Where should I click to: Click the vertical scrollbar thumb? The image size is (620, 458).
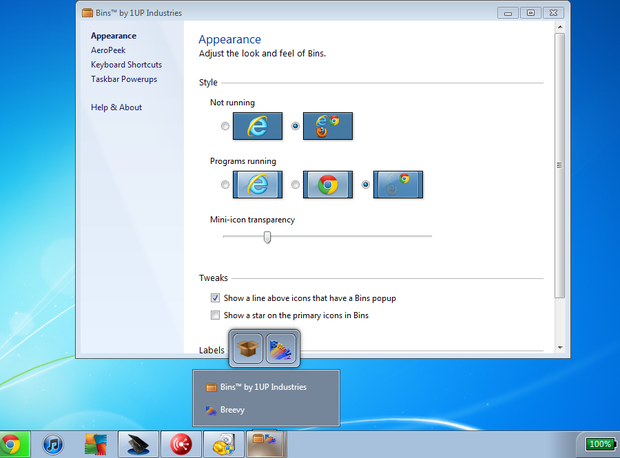pyautogui.click(x=560, y=165)
